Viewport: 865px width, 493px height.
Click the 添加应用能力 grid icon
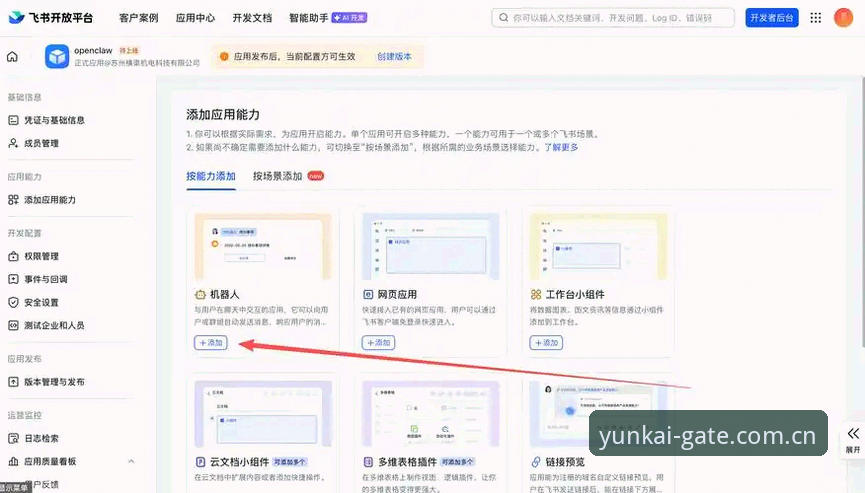[13, 200]
